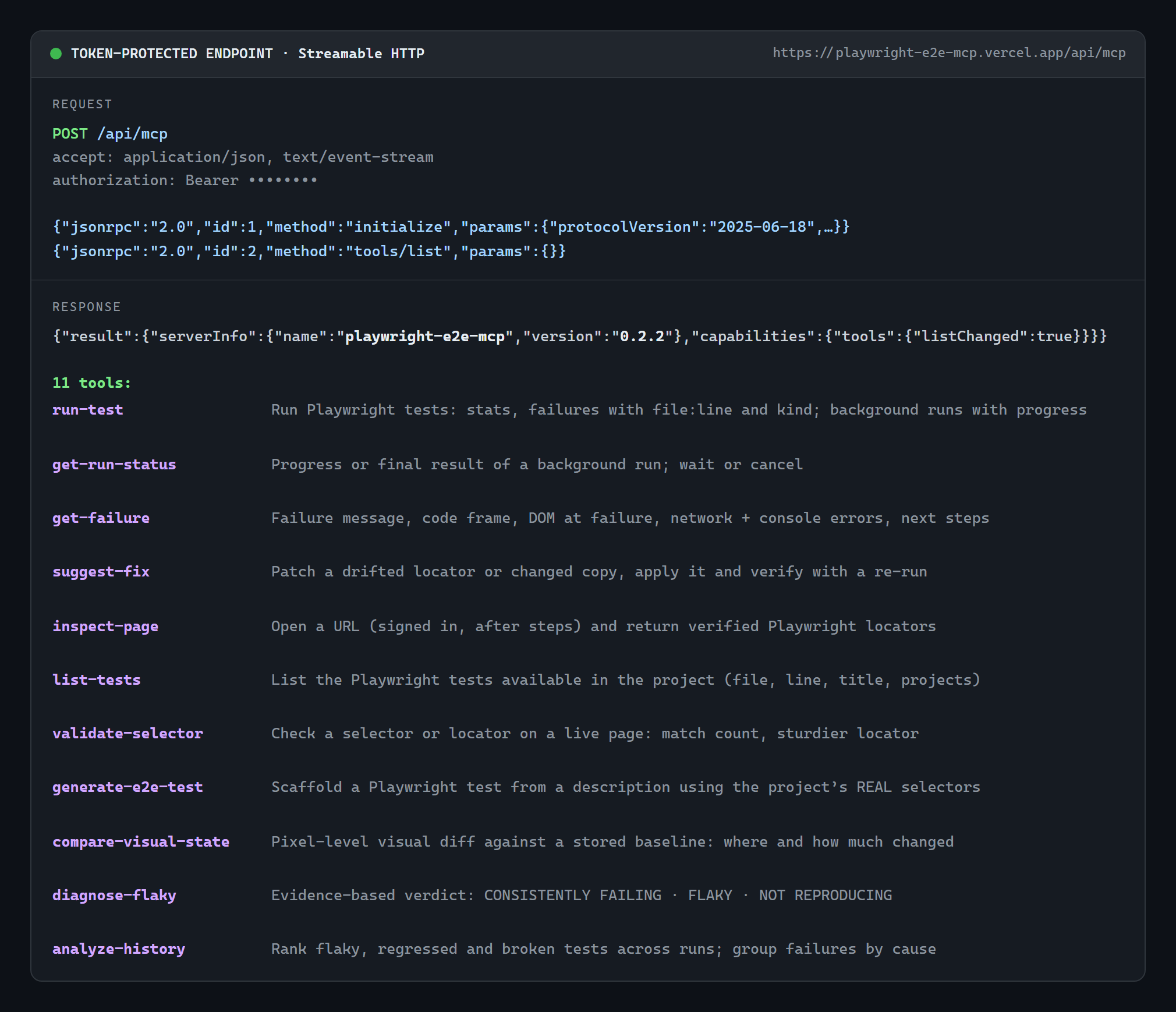
Task: Click the masked Bearer token dots
Action: pos(283,181)
